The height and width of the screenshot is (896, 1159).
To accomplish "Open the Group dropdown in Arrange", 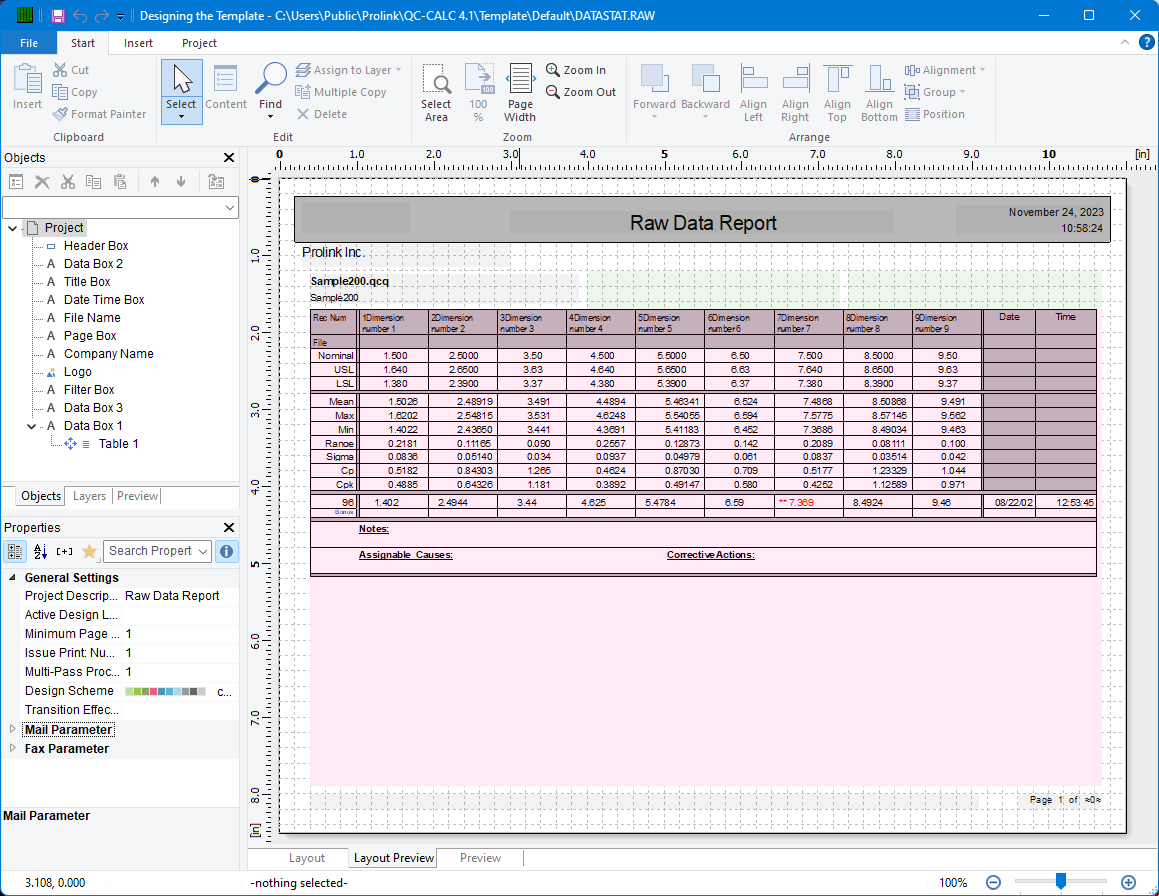I will tap(935, 92).
